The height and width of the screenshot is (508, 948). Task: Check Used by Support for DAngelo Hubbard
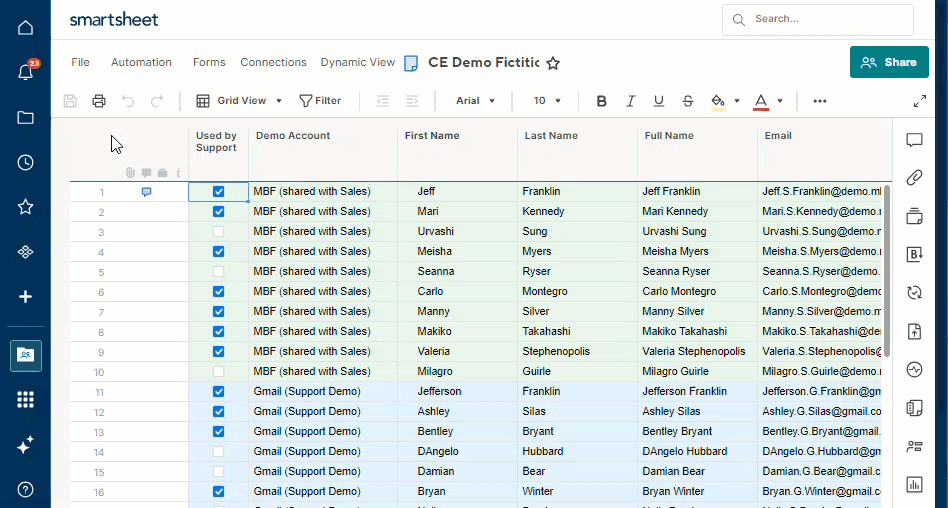(218, 452)
